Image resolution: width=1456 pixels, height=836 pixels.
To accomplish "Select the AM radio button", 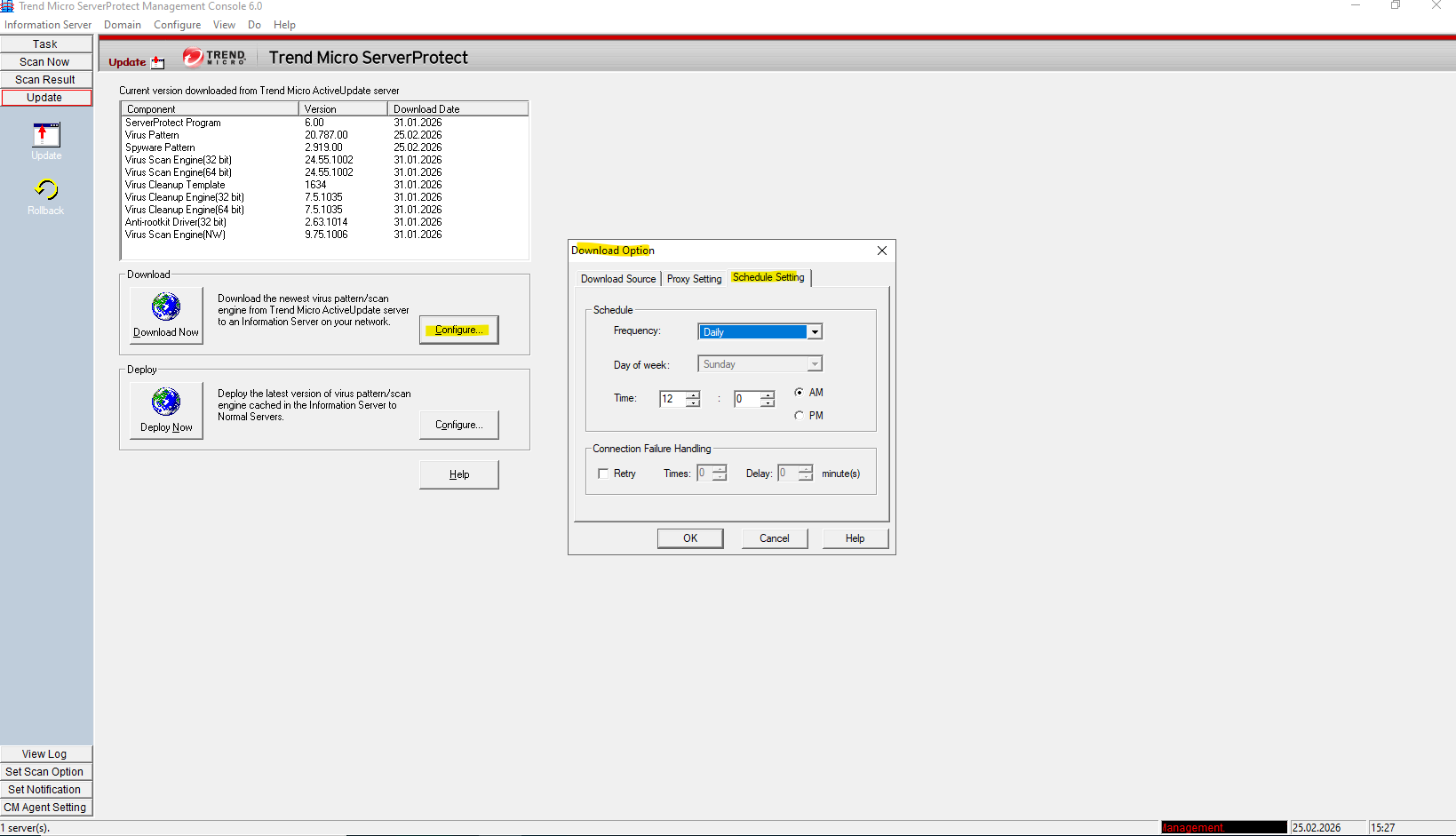I will [800, 393].
